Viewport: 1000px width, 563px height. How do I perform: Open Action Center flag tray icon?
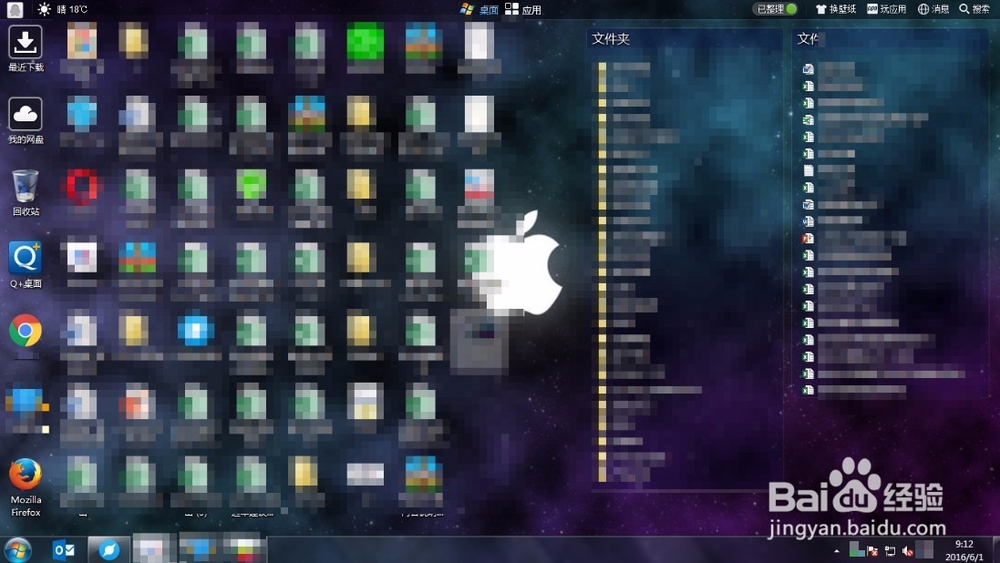pyautogui.click(x=872, y=551)
